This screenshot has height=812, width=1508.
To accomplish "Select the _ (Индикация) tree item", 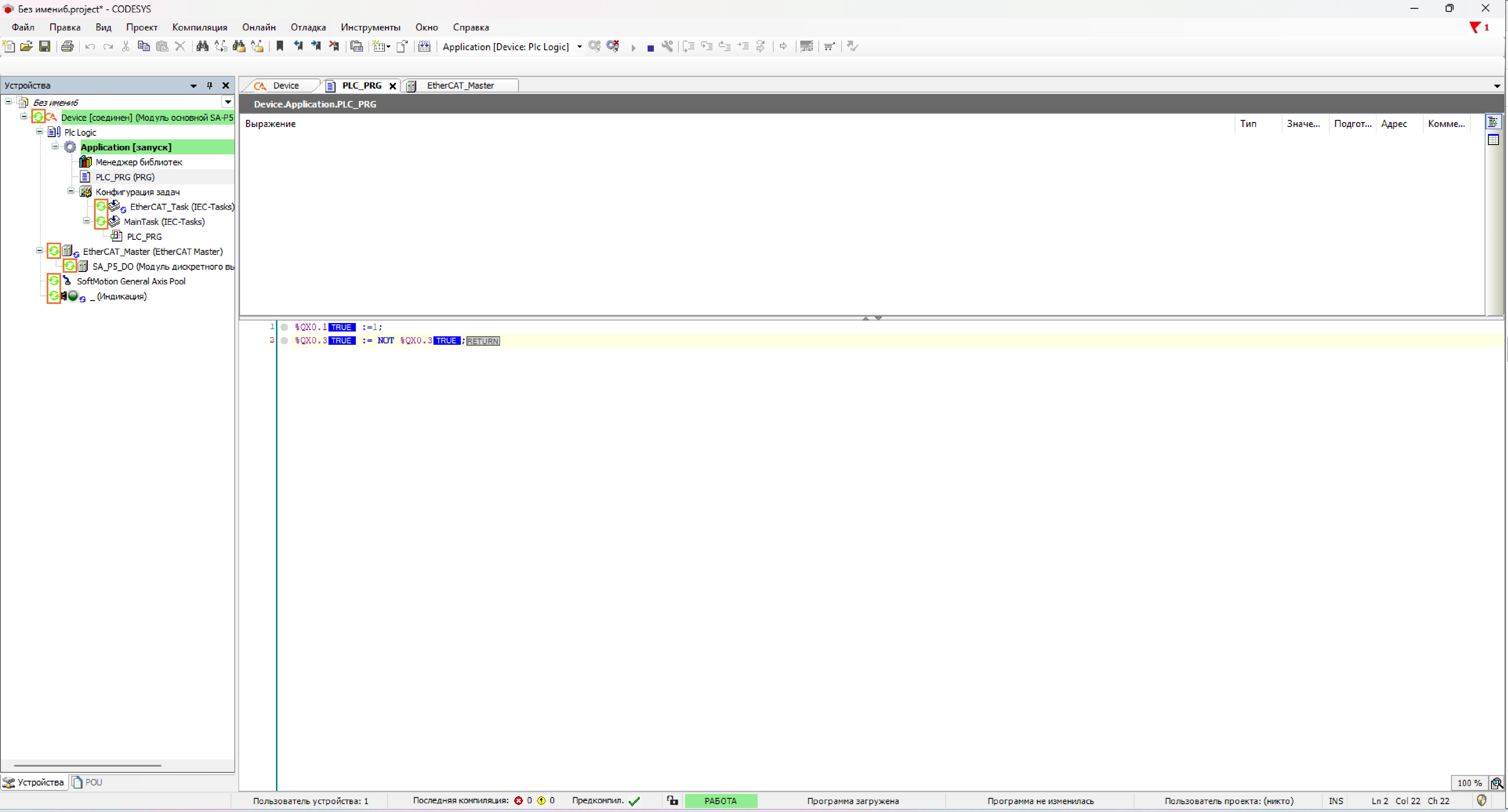I will click(118, 296).
